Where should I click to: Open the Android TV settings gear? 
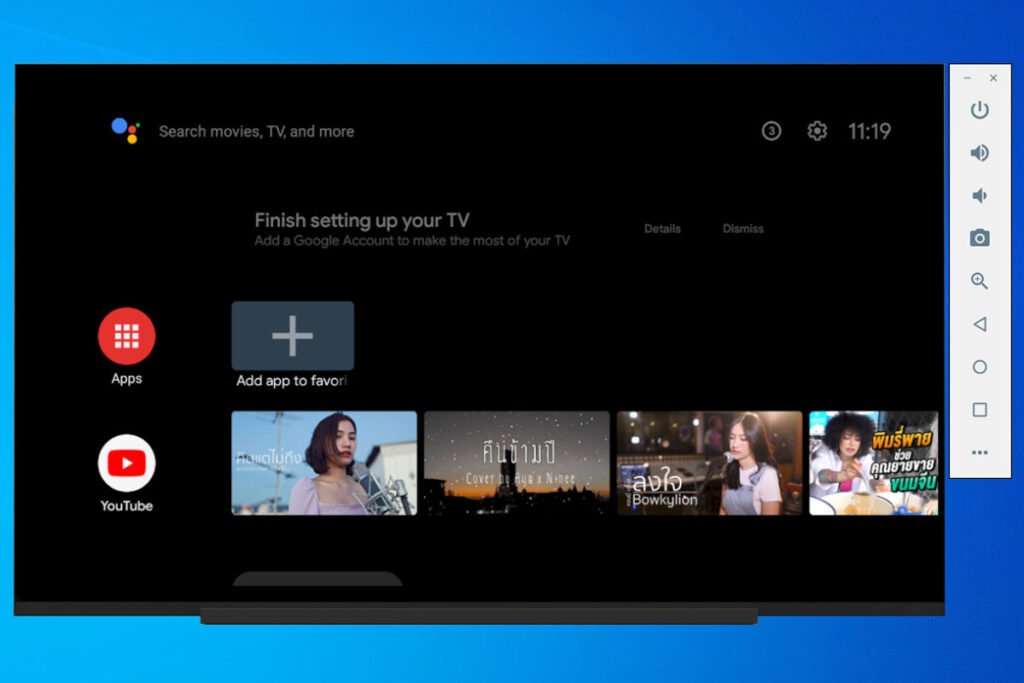[x=817, y=131]
